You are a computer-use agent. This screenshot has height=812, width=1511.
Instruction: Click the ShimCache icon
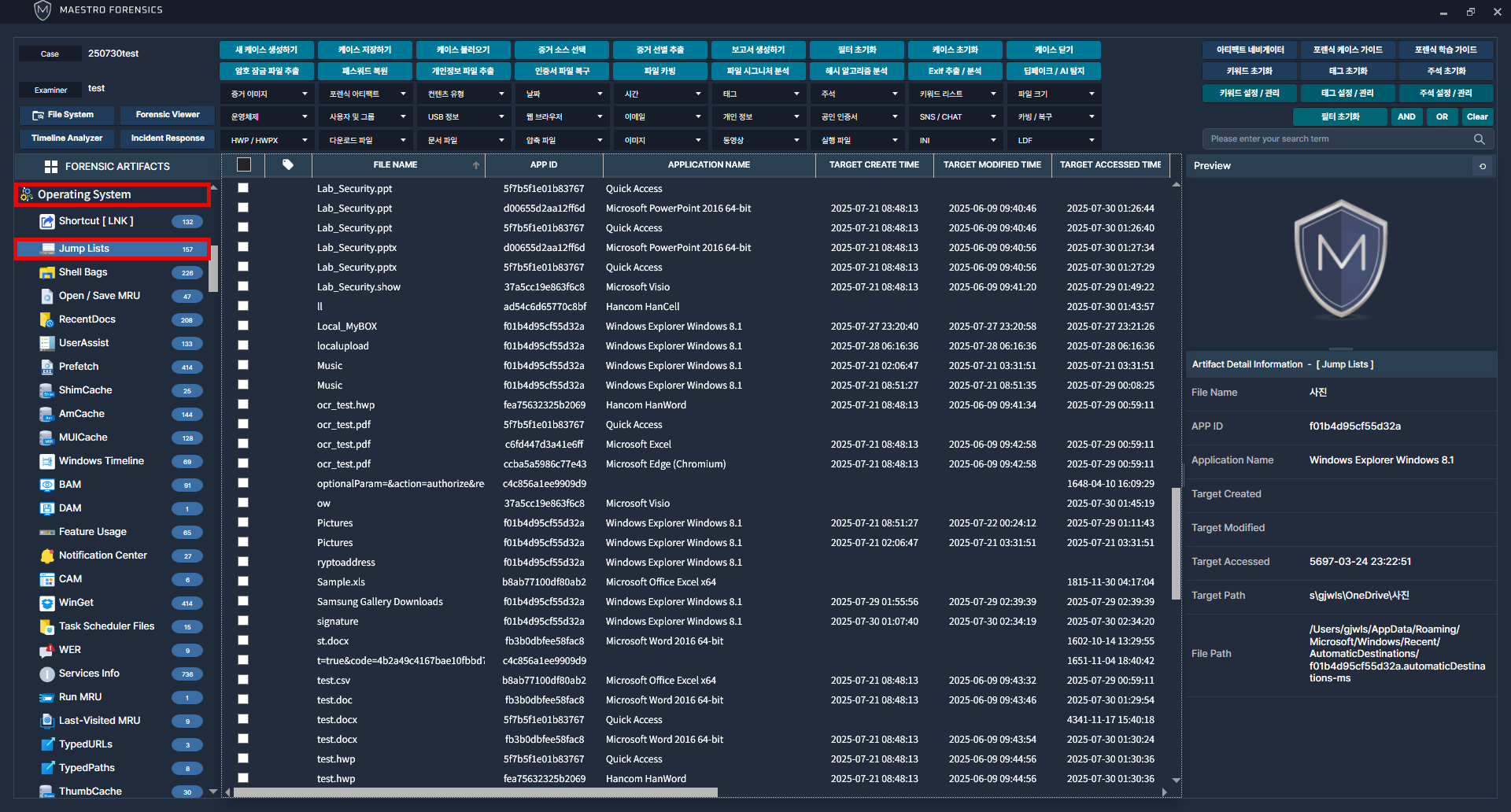point(47,391)
